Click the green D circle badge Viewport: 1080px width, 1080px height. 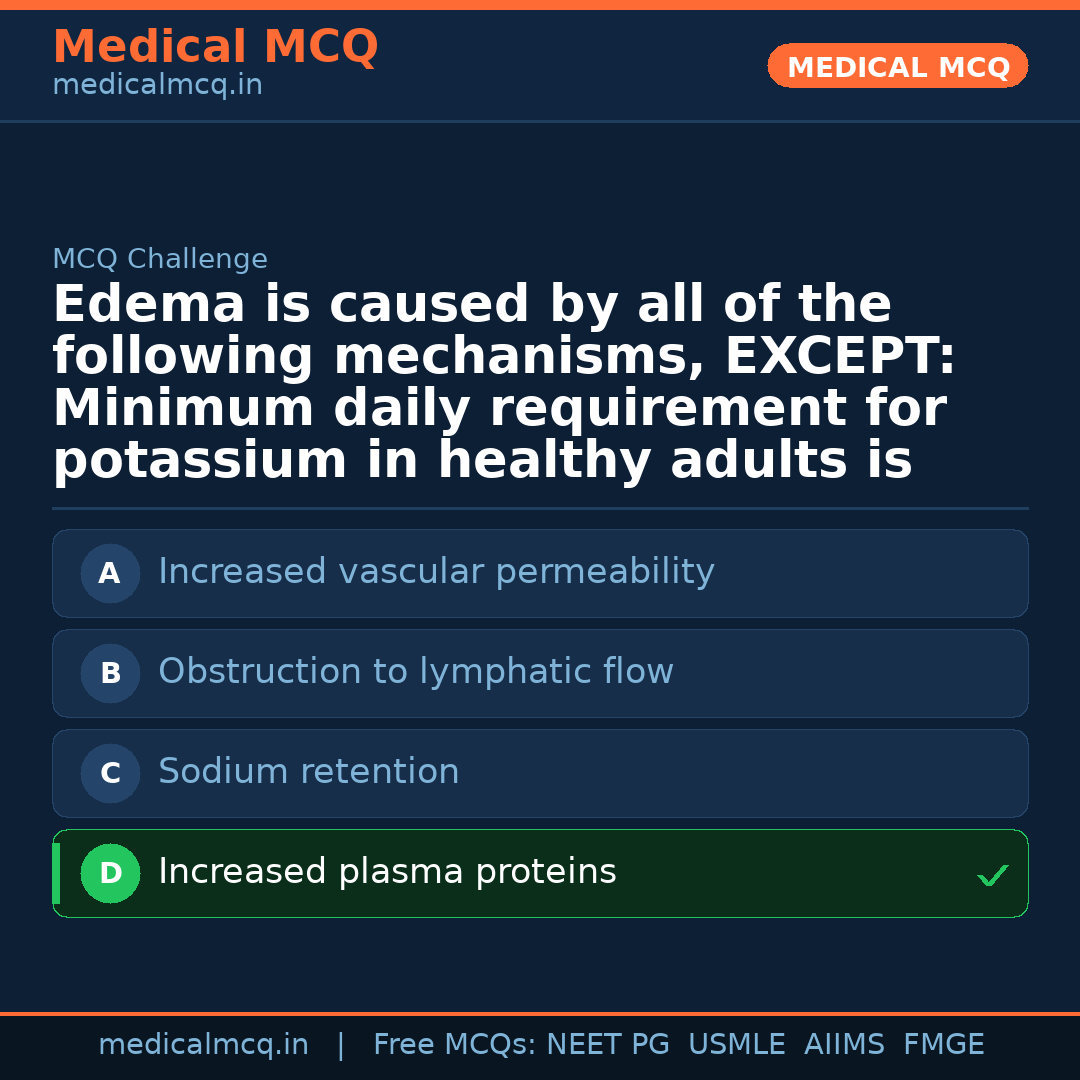point(110,874)
